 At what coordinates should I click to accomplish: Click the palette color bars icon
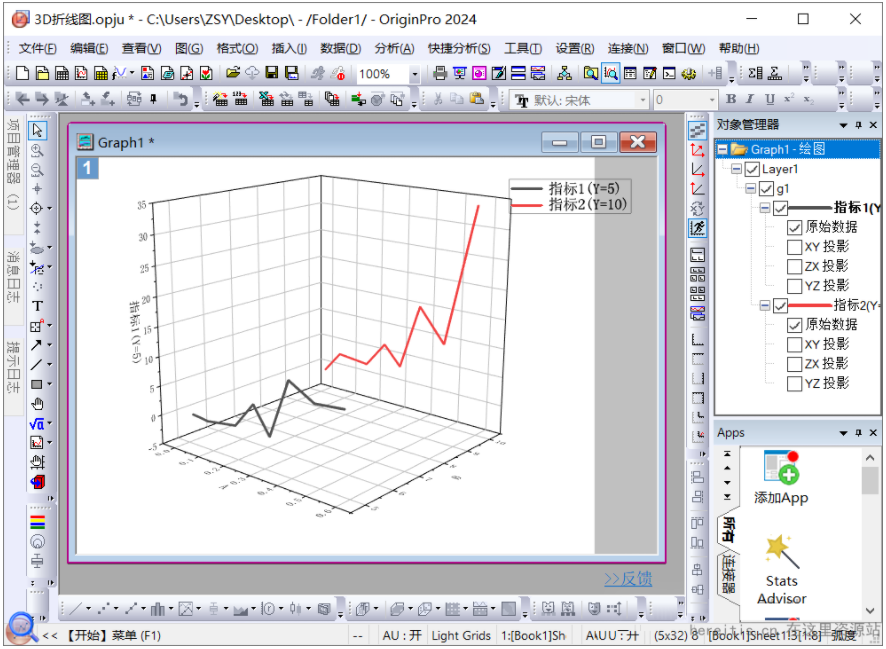point(37,522)
